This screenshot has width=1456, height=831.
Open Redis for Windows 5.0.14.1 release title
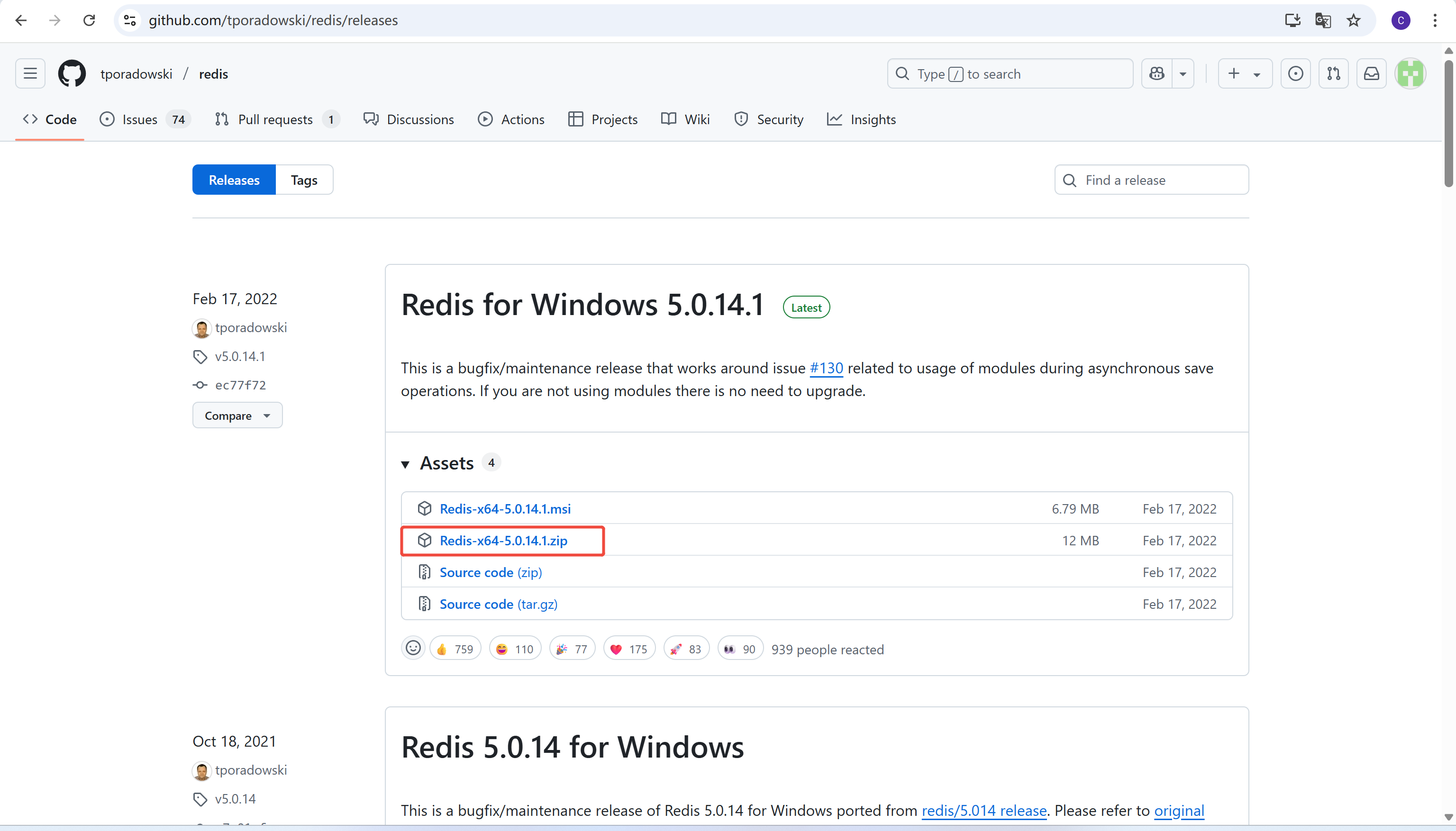(x=582, y=304)
